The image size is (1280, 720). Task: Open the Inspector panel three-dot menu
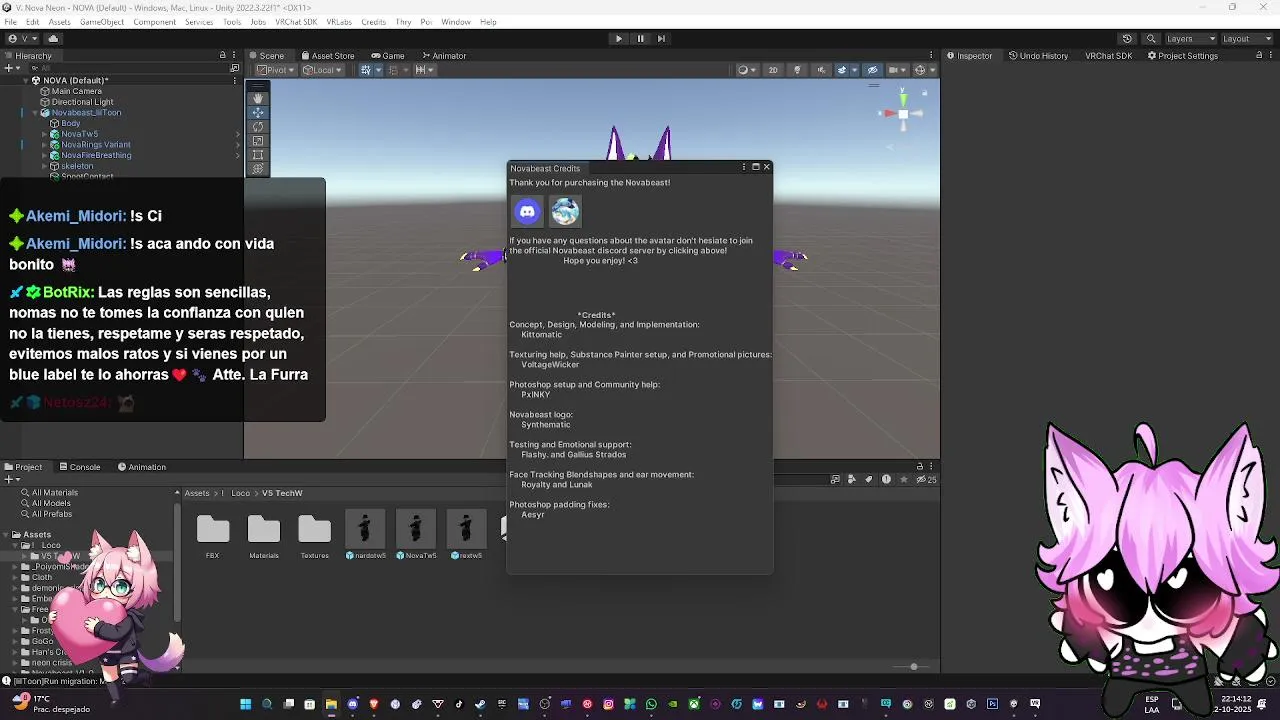pos(1272,55)
